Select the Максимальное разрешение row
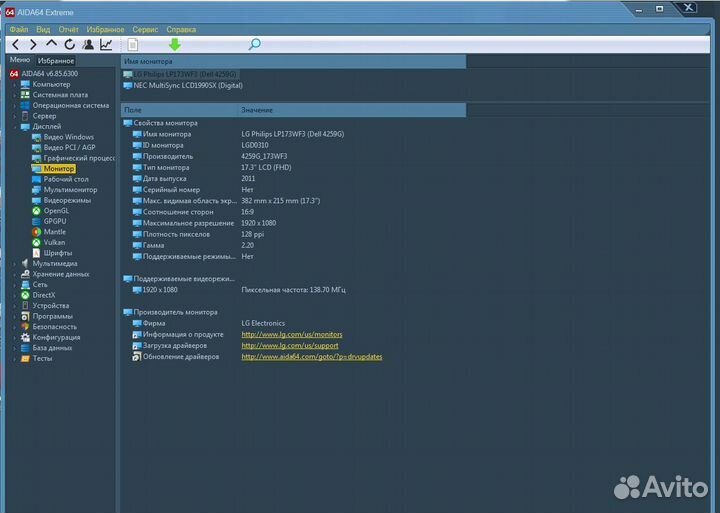Screen dimensions: 720x513 point(294,223)
